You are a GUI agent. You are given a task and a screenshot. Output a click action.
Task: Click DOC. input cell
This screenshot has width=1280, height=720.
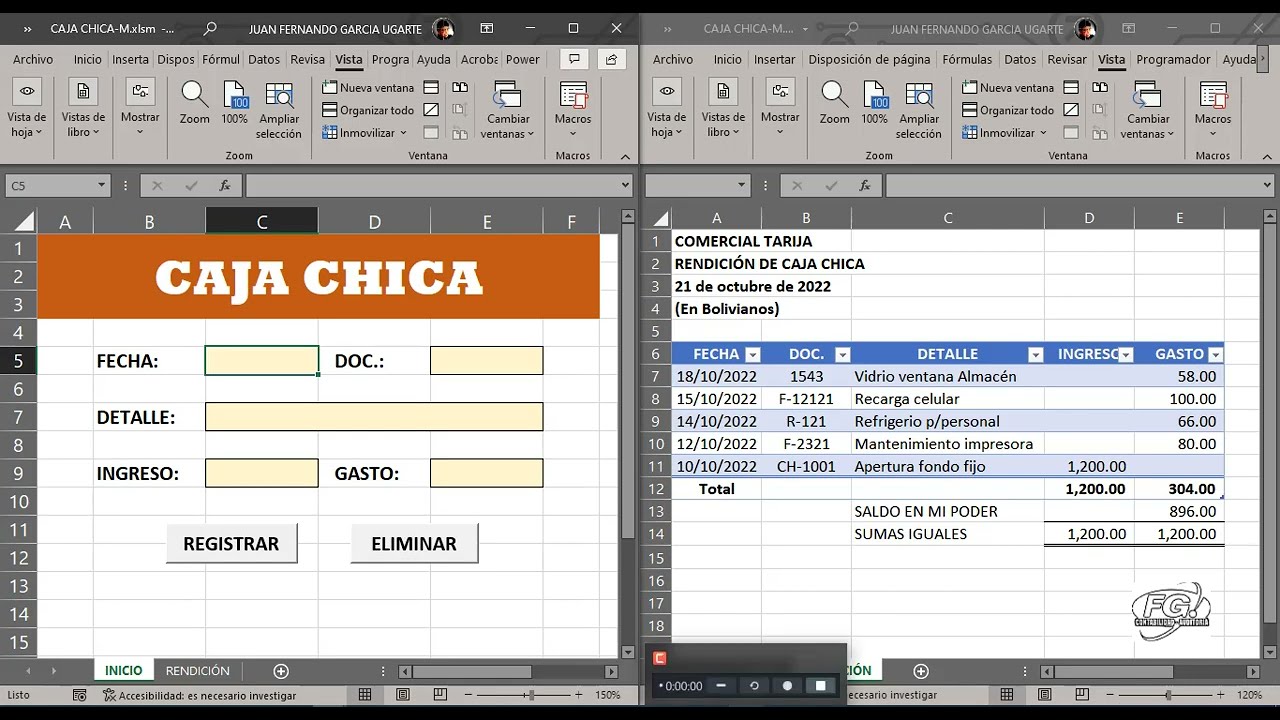tap(487, 361)
